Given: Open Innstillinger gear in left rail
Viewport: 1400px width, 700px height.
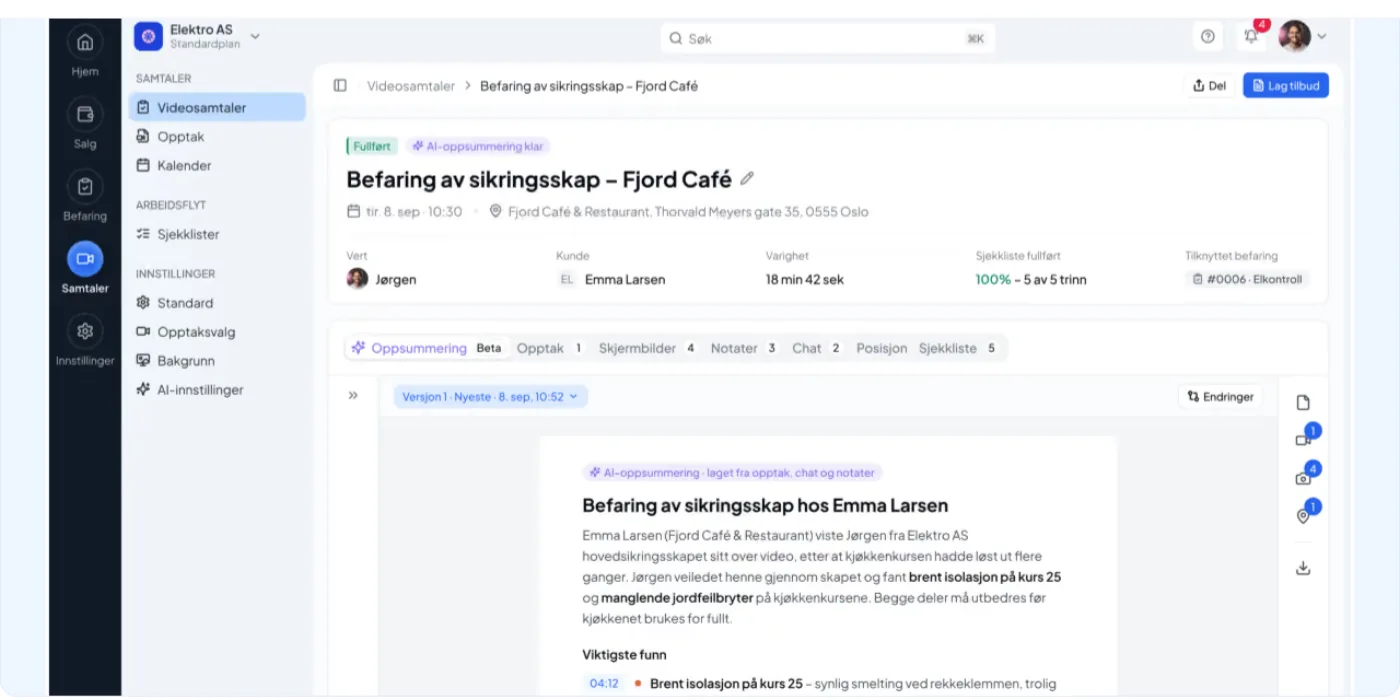Looking at the screenshot, I should (85, 331).
